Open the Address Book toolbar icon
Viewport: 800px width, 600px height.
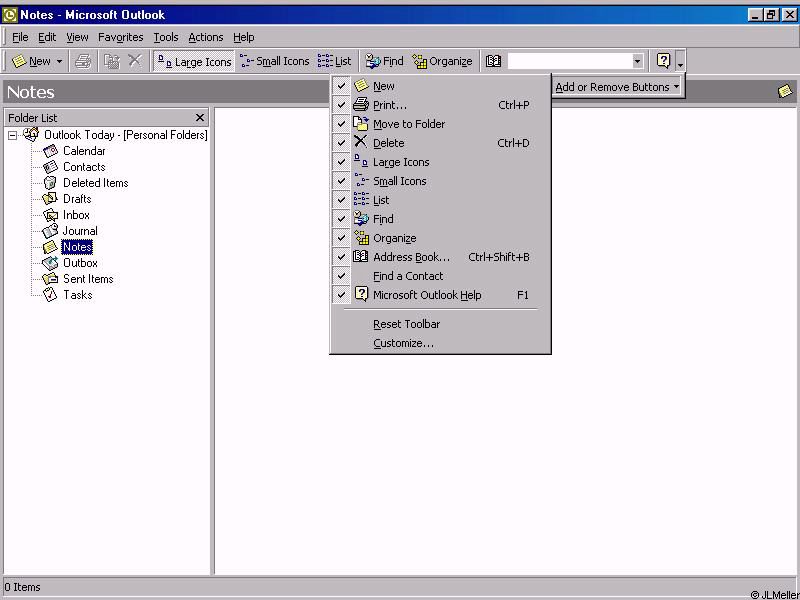pos(493,61)
